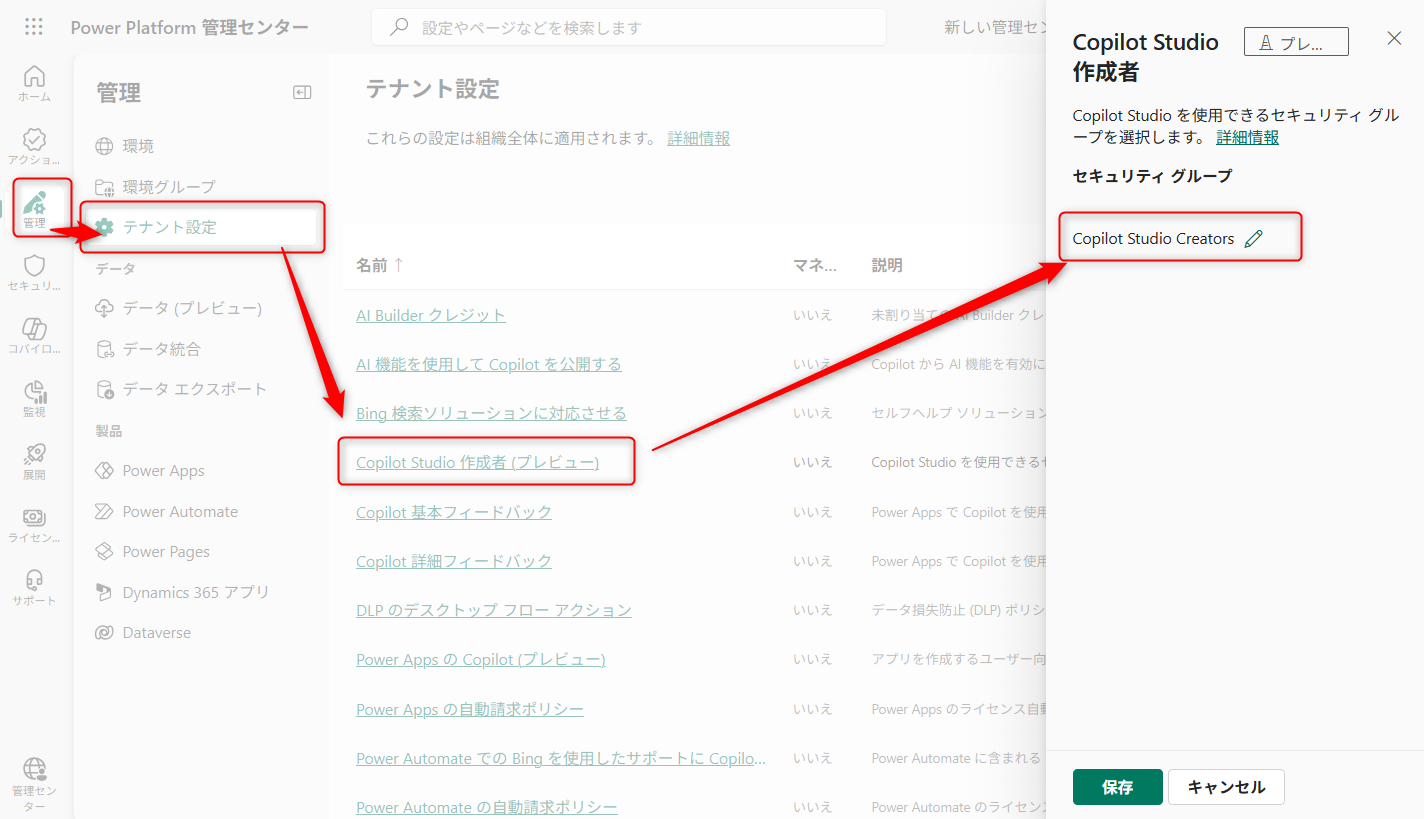Collapse the 管理 navigation pane
1424x819 pixels.
(302, 93)
